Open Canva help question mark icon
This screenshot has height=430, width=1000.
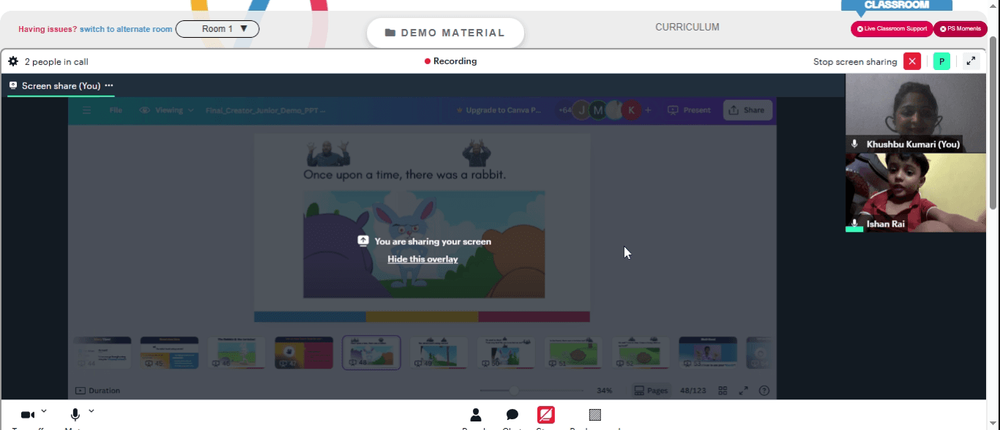[x=764, y=390]
